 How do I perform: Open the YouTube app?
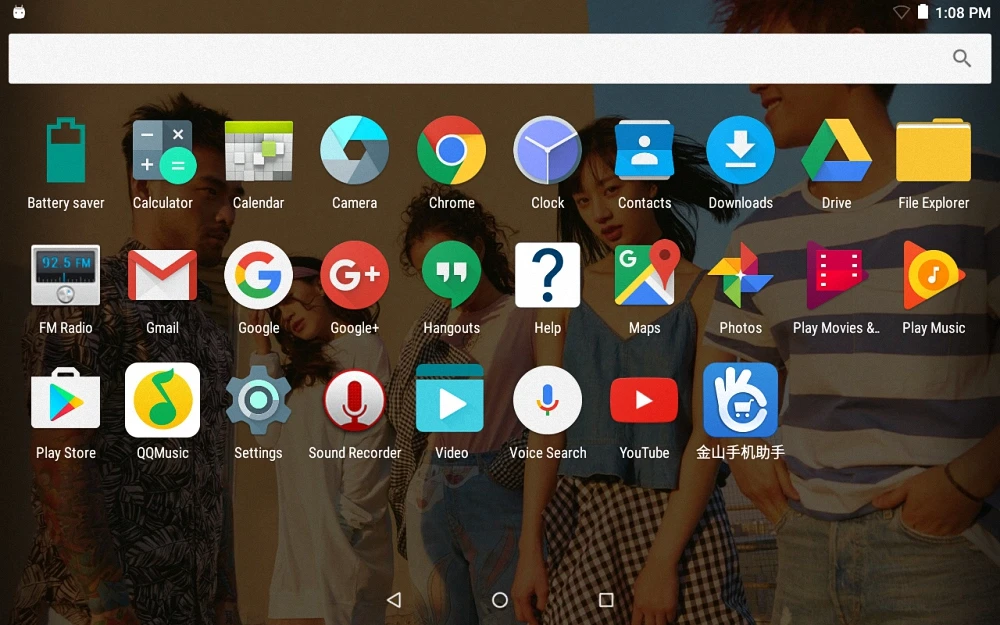pos(644,400)
